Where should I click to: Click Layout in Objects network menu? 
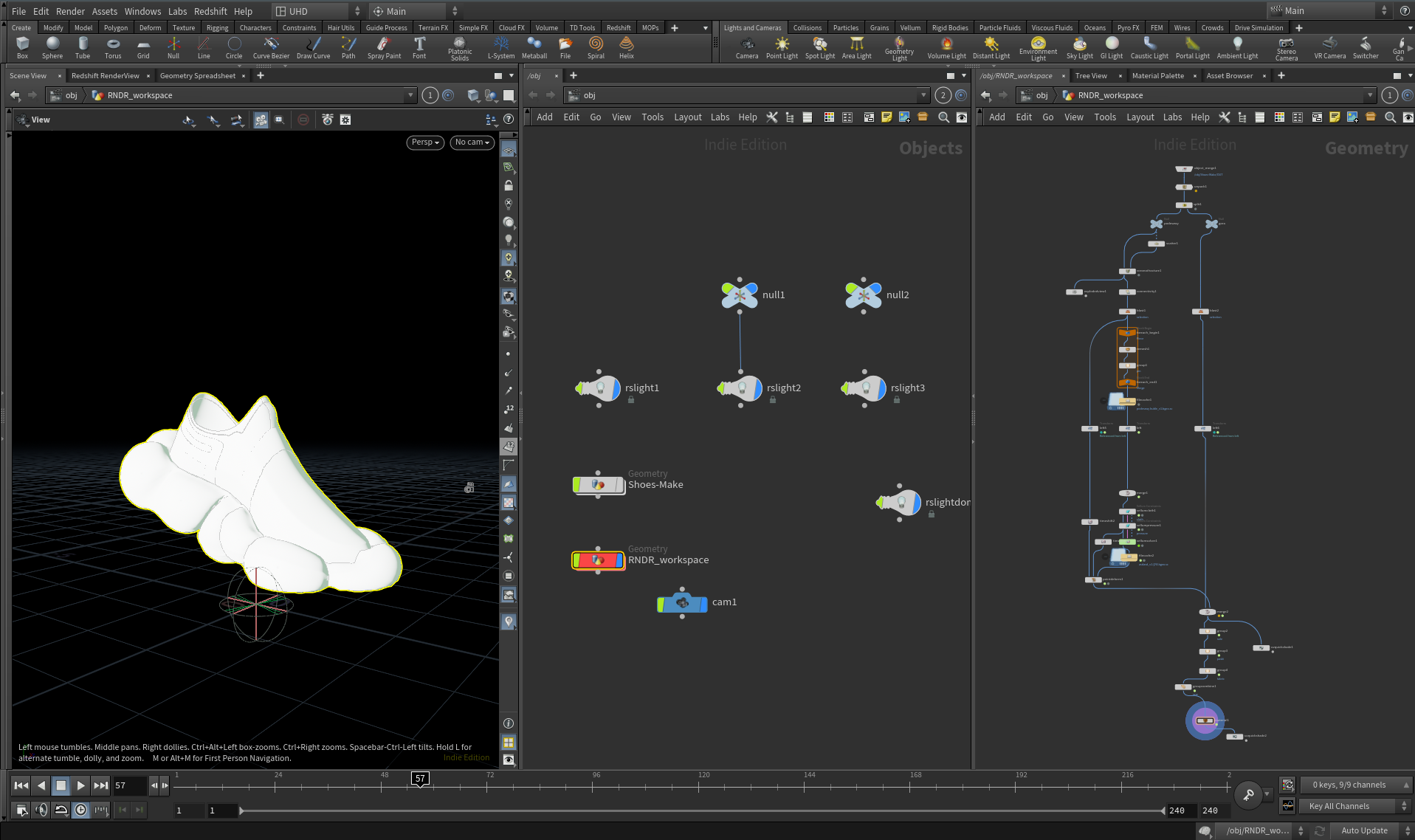pos(687,117)
